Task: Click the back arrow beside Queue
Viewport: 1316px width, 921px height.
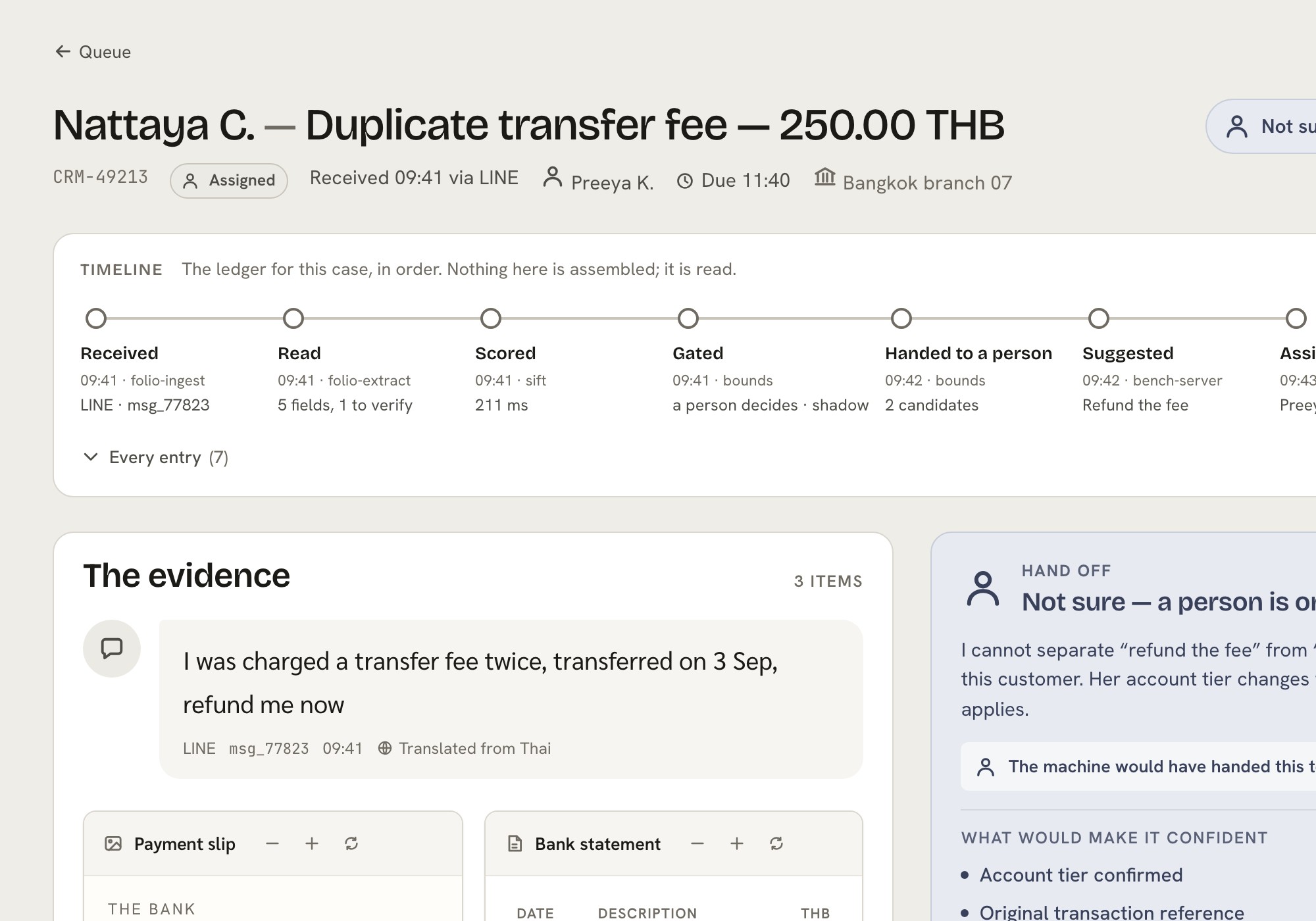Action: click(x=63, y=51)
